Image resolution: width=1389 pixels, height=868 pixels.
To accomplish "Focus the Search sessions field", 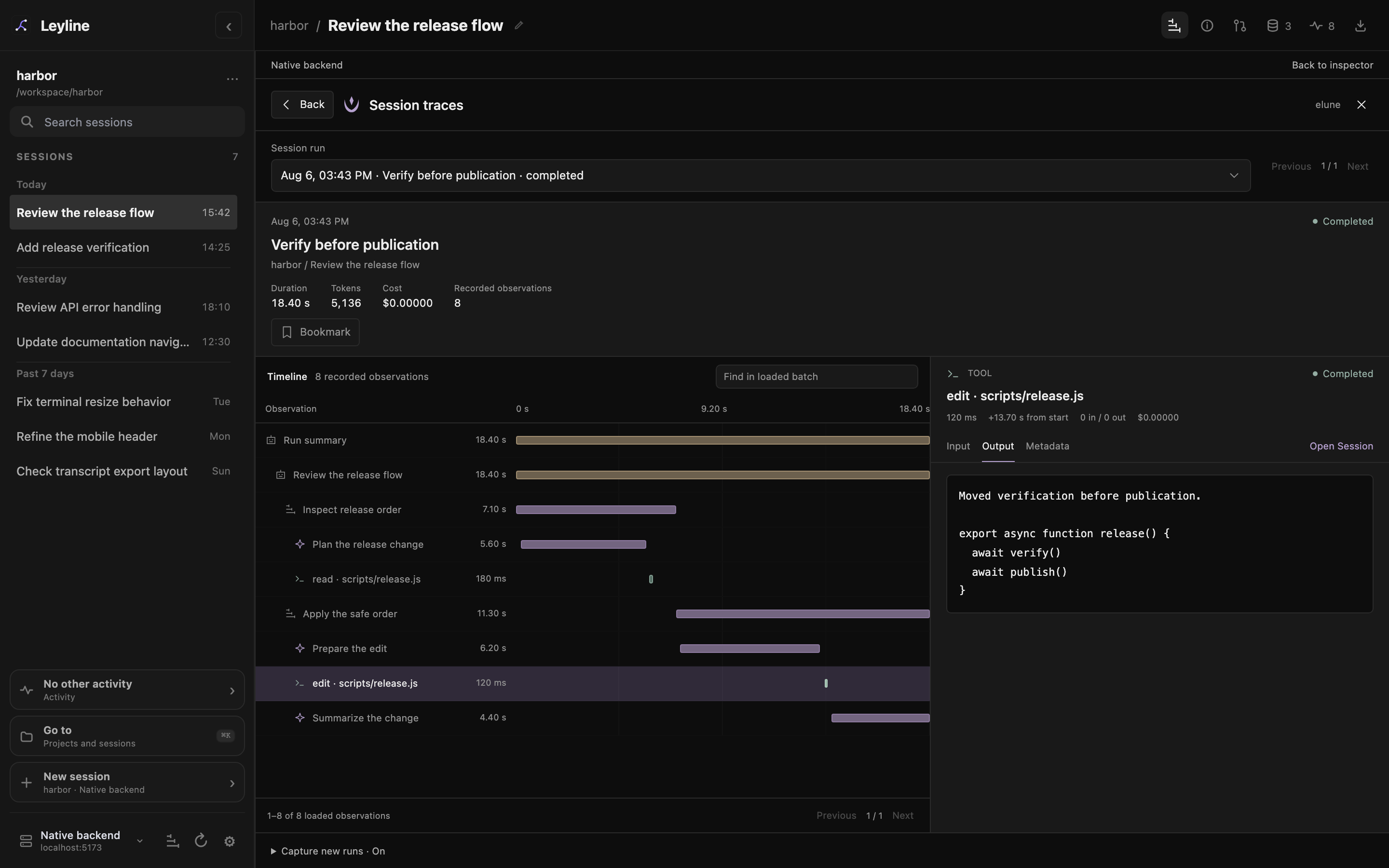I will click(x=127, y=122).
